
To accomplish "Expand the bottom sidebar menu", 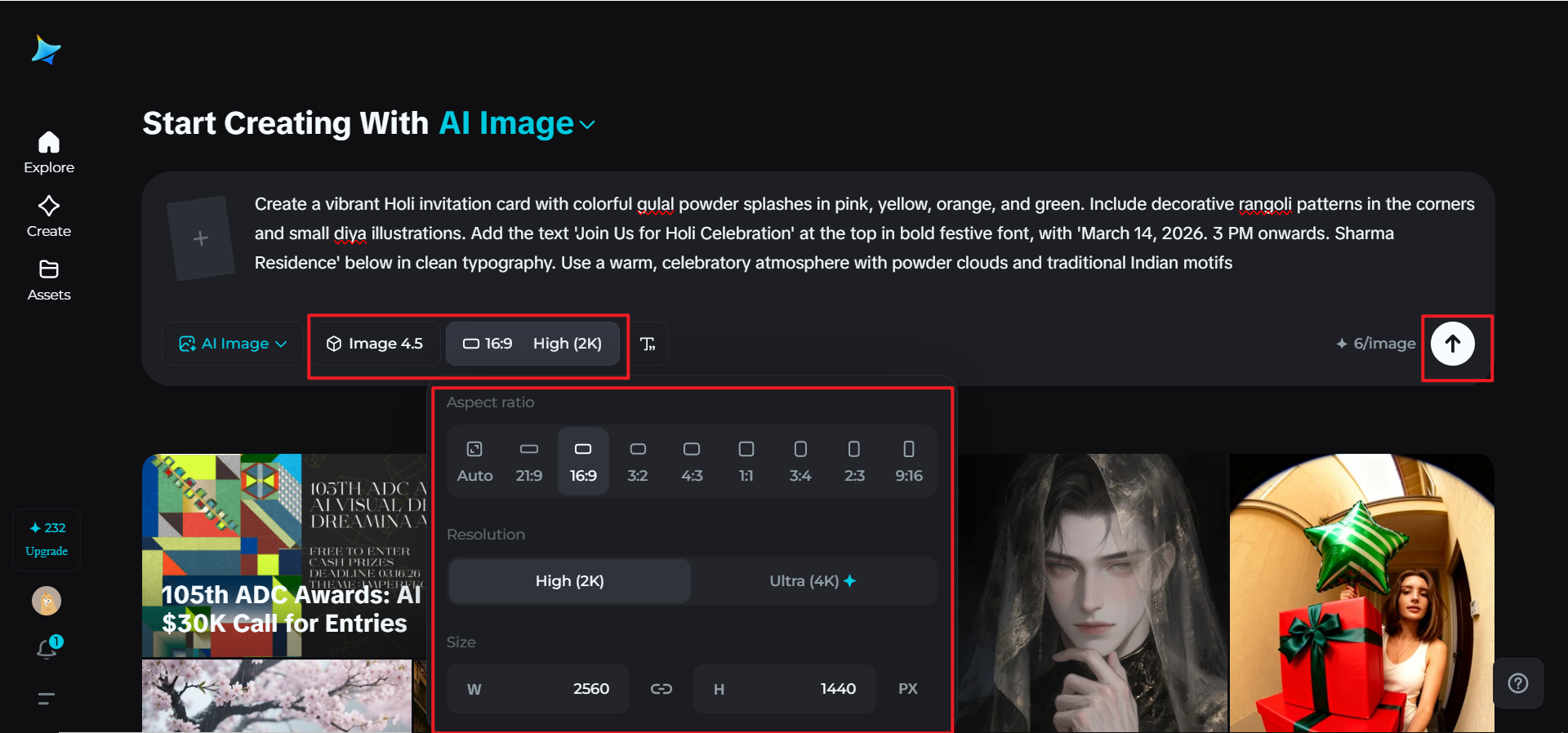I will (47, 698).
